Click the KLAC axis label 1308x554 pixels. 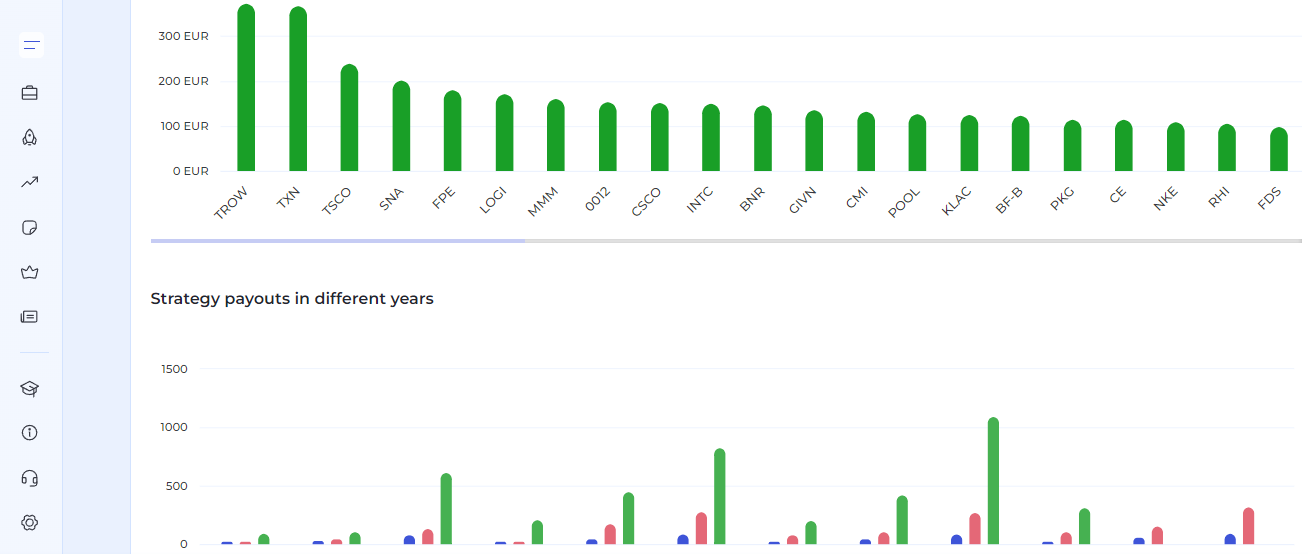(958, 201)
